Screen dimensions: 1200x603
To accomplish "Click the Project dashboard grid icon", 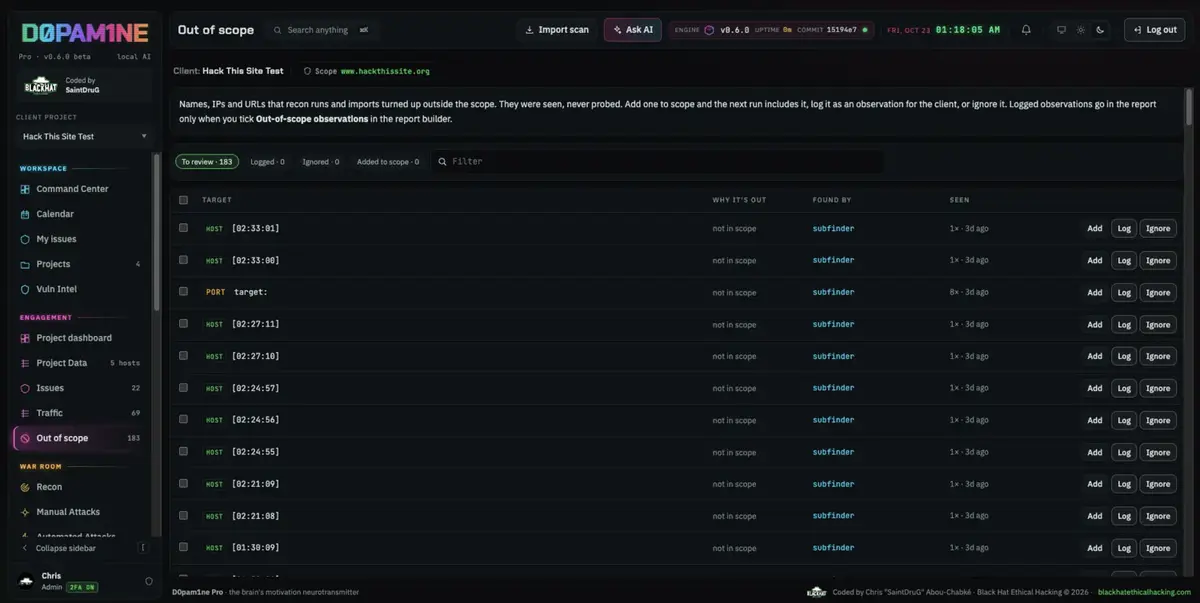I will (26, 338).
